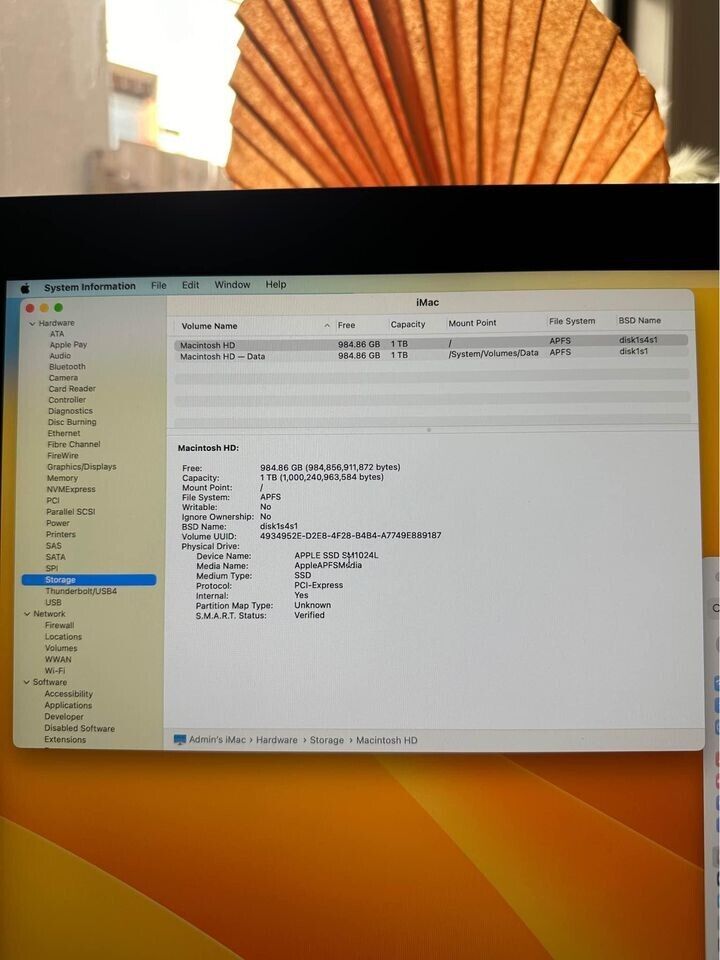720x960 pixels.
Task: Select SATA in the sidebar
Action: coord(56,557)
